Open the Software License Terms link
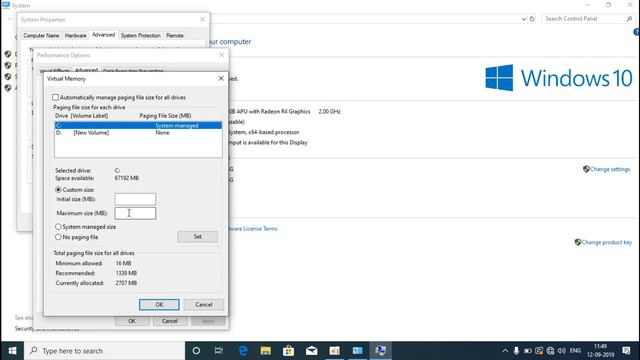The image size is (640, 360). coord(253,229)
